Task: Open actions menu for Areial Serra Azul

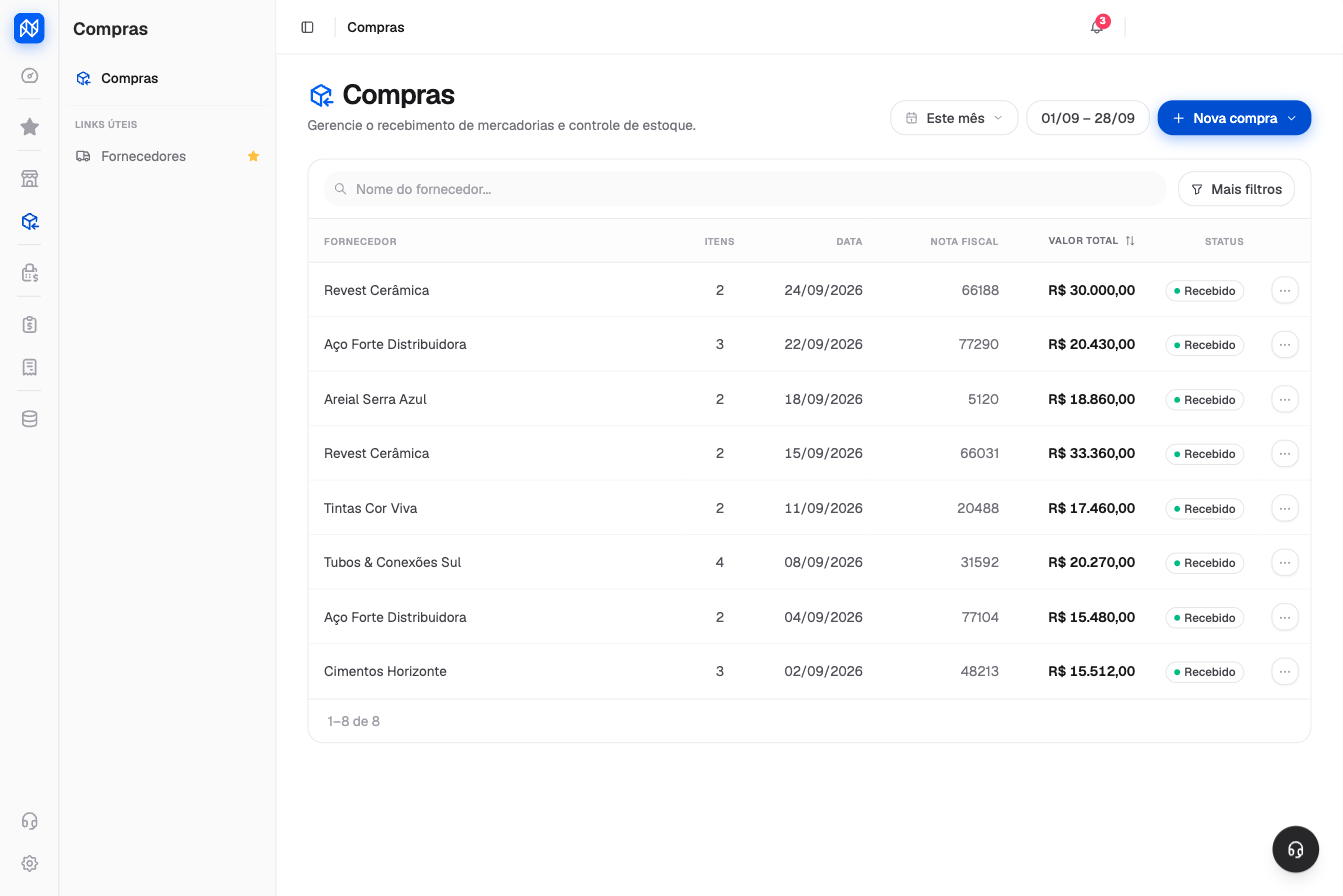Action: [x=1285, y=399]
